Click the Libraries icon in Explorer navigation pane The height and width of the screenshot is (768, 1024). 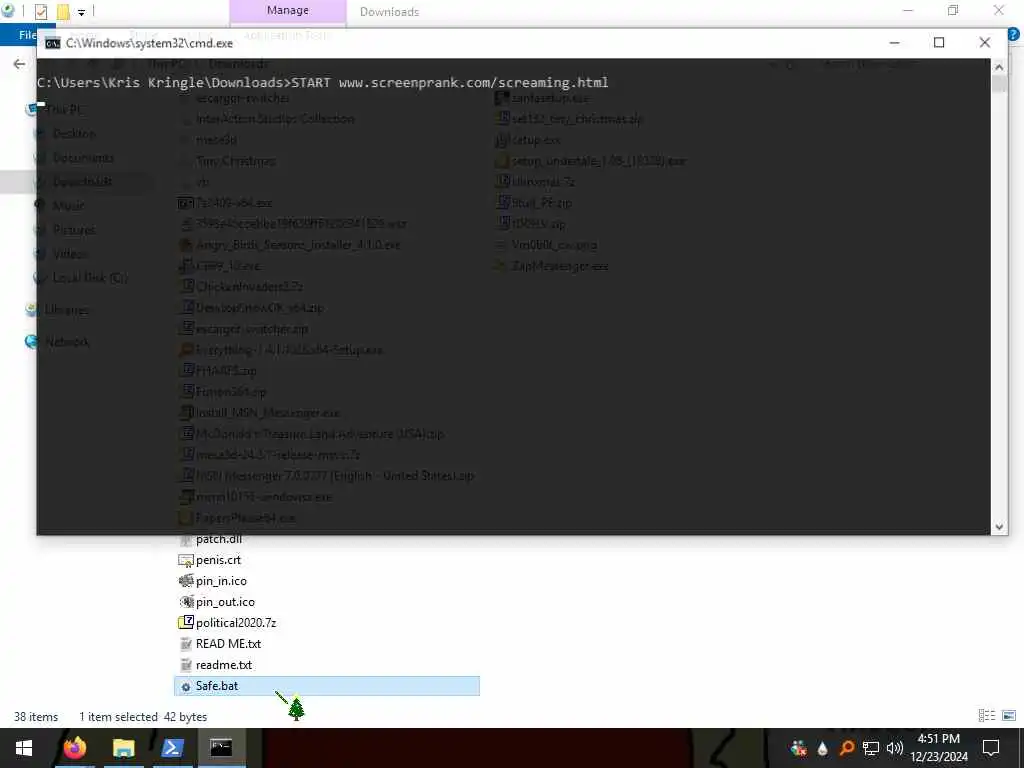31,310
